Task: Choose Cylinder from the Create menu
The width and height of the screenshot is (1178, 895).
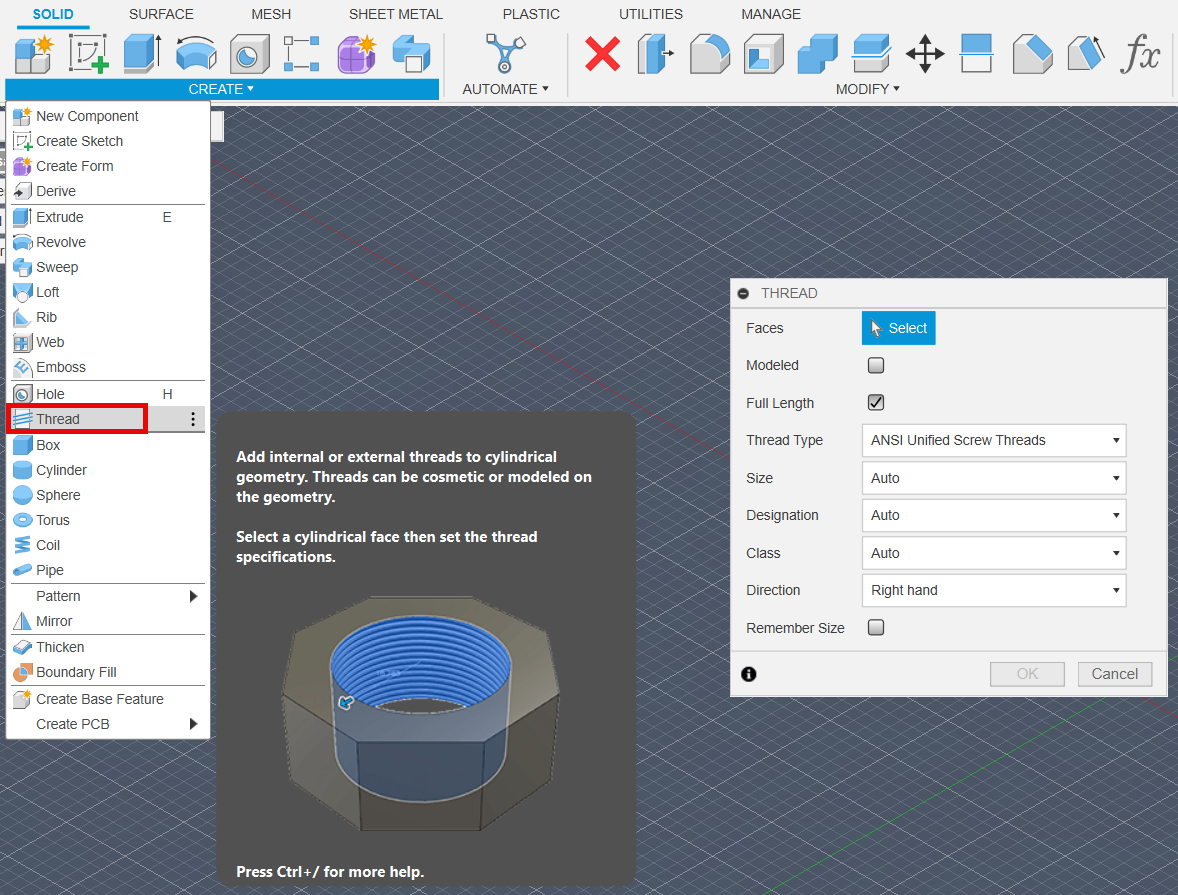Action: click(x=61, y=470)
